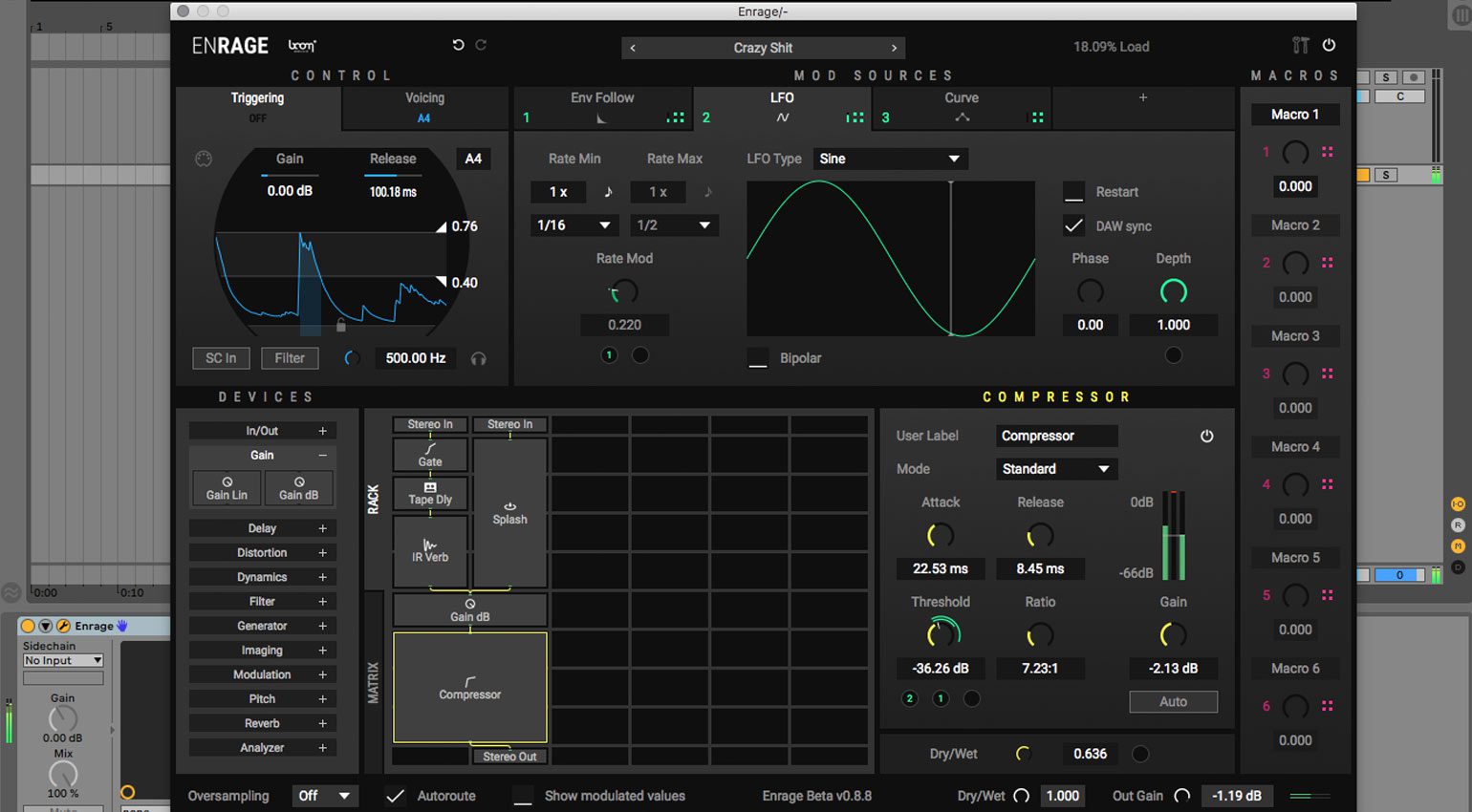Select the Gain dB device in the rack

pos(469,609)
